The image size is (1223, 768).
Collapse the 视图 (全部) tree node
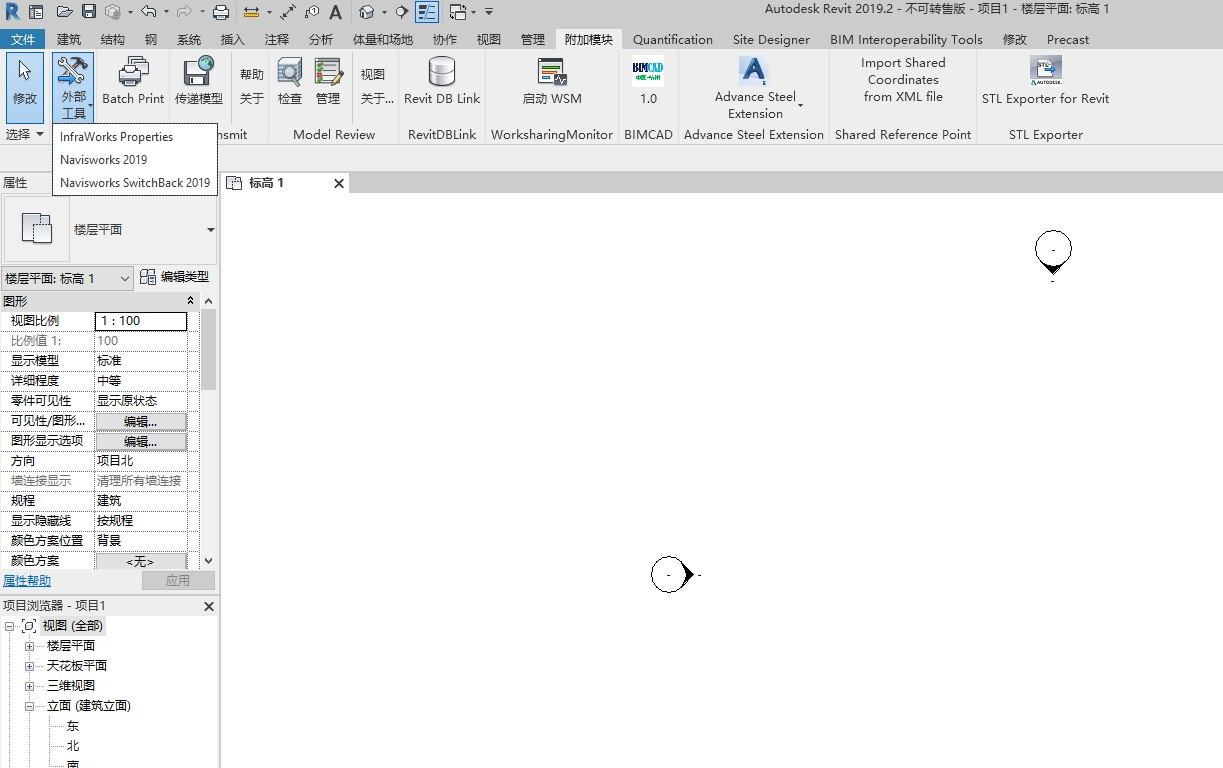click(9, 626)
